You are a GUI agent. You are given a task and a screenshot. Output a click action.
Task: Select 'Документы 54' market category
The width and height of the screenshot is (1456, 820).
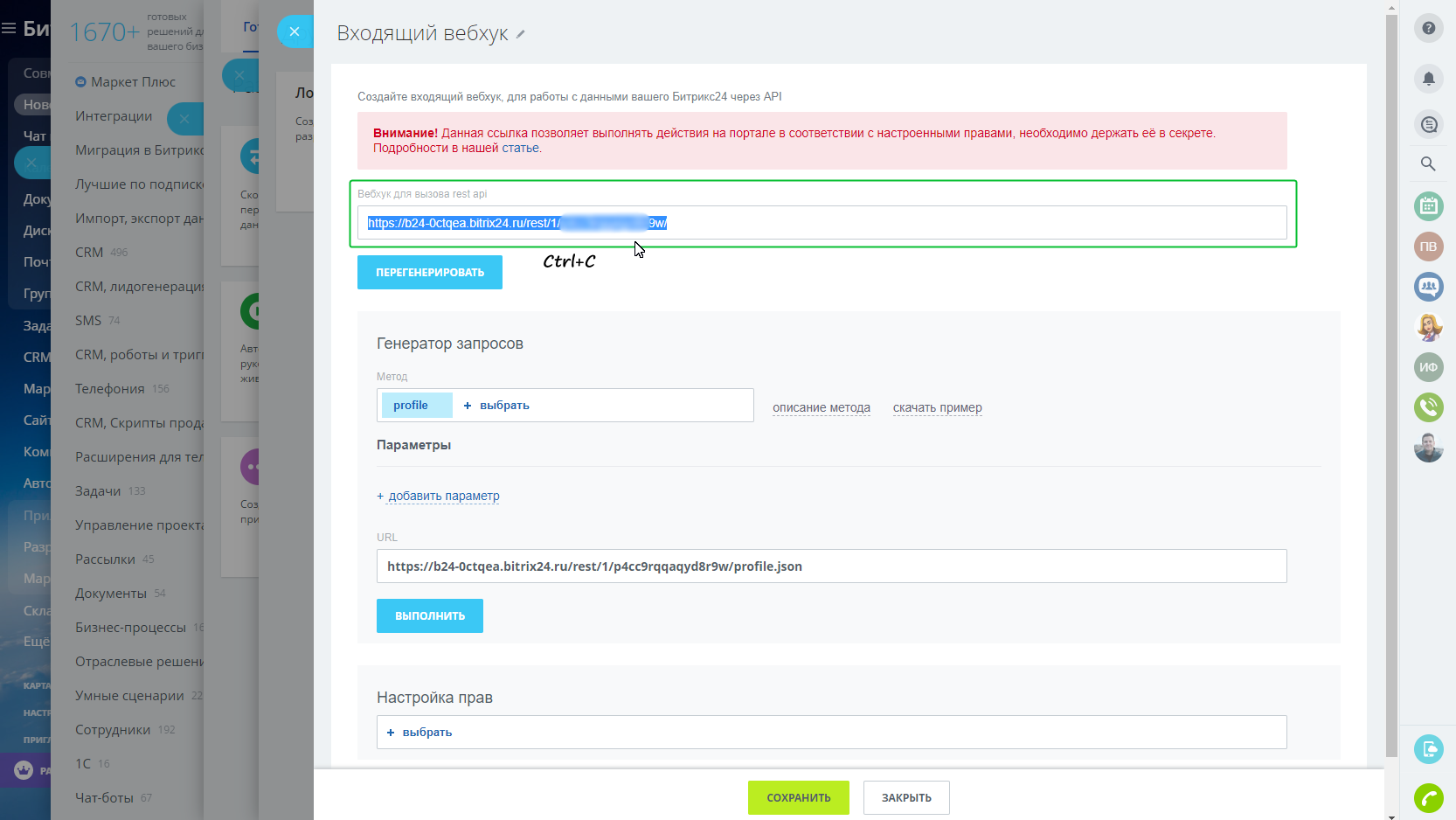(x=121, y=593)
